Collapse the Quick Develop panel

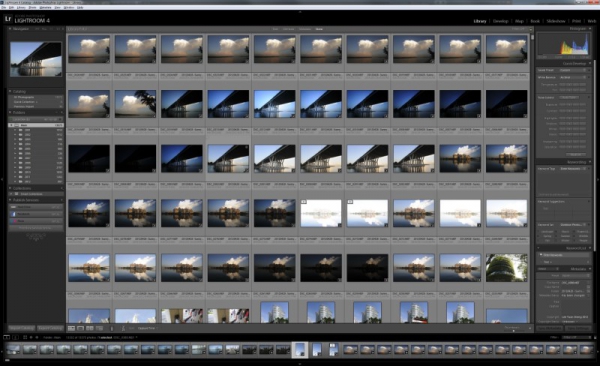pyautogui.click(x=590, y=63)
